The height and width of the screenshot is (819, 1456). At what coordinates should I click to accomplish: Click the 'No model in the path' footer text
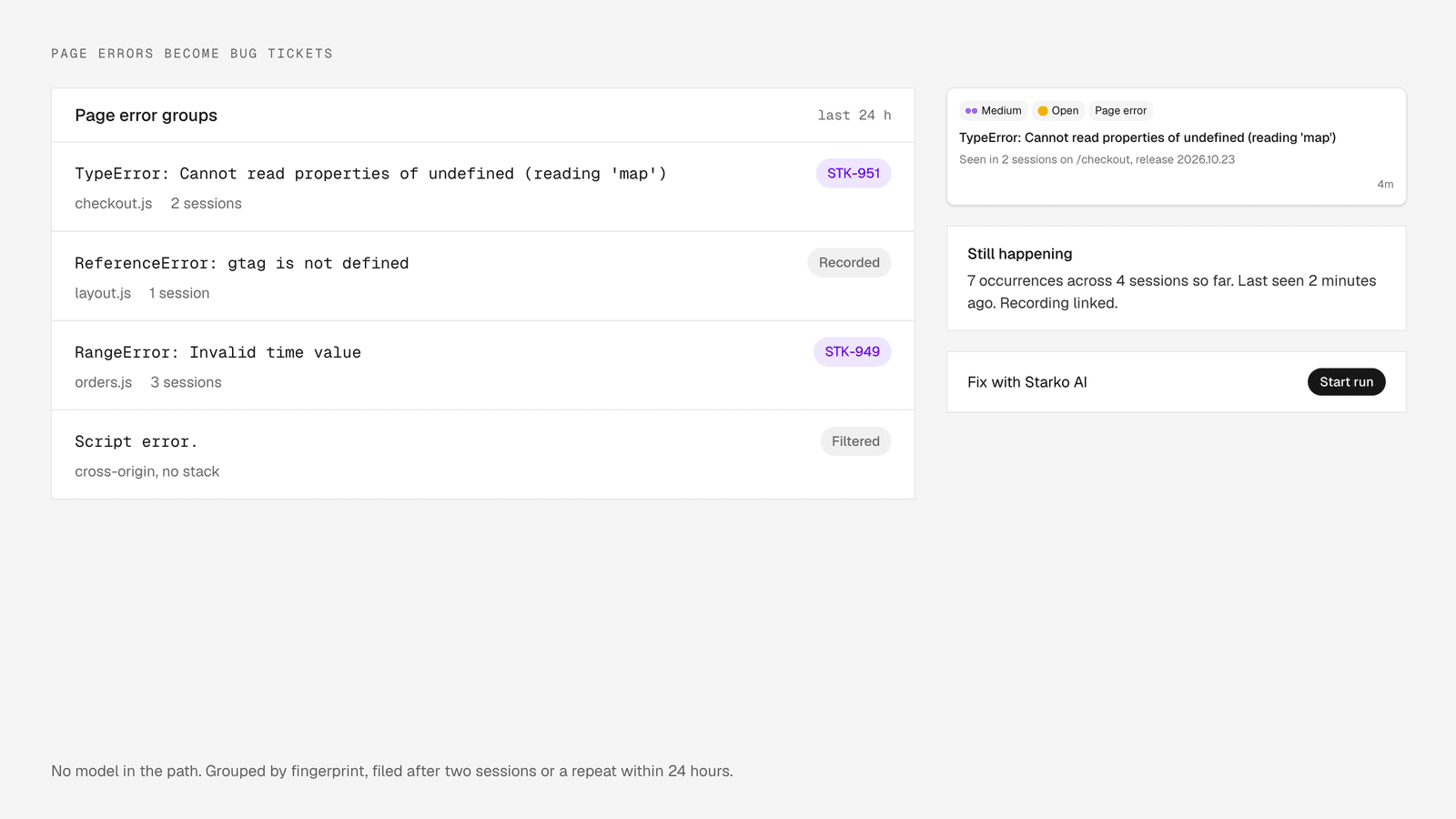[x=392, y=771]
